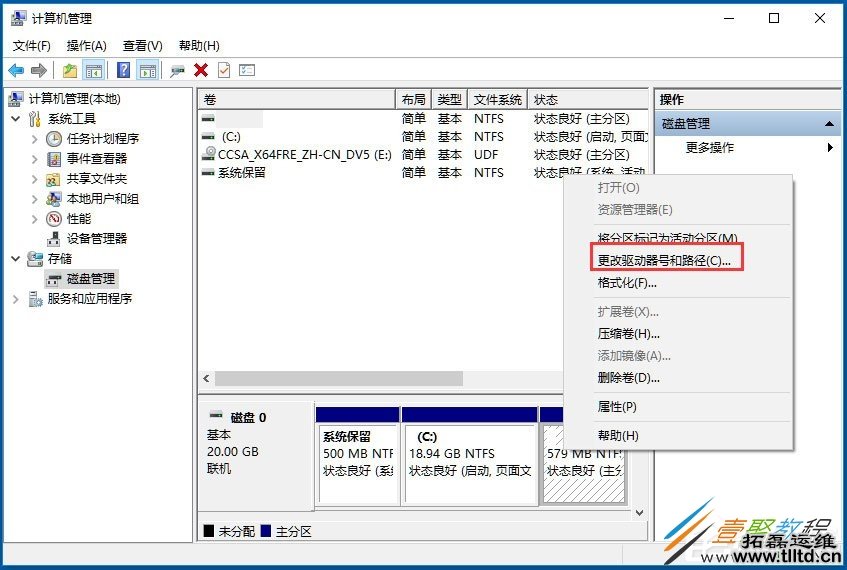This screenshot has height=570, width=847.
Task: Select 服务和应用程序 tree node
Action: click(x=90, y=299)
